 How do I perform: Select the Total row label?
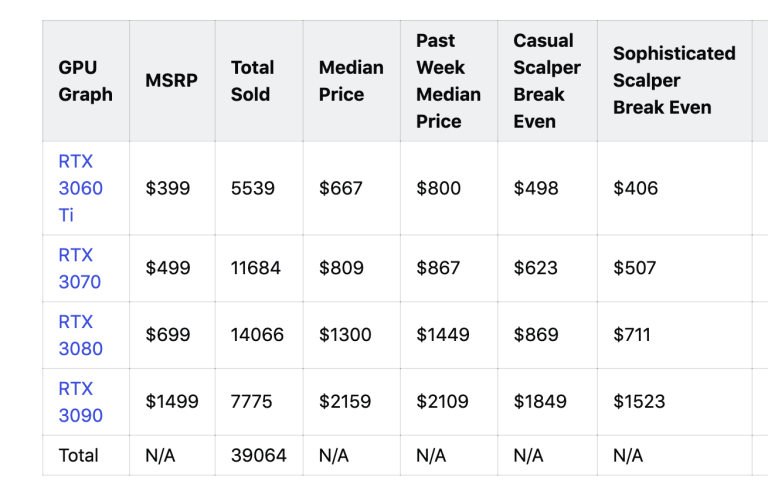point(78,456)
